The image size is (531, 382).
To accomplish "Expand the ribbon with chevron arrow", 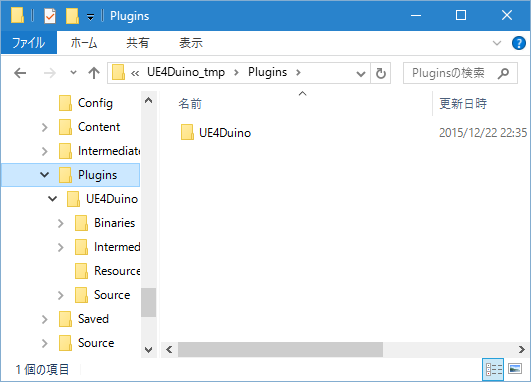I will point(496,43).
